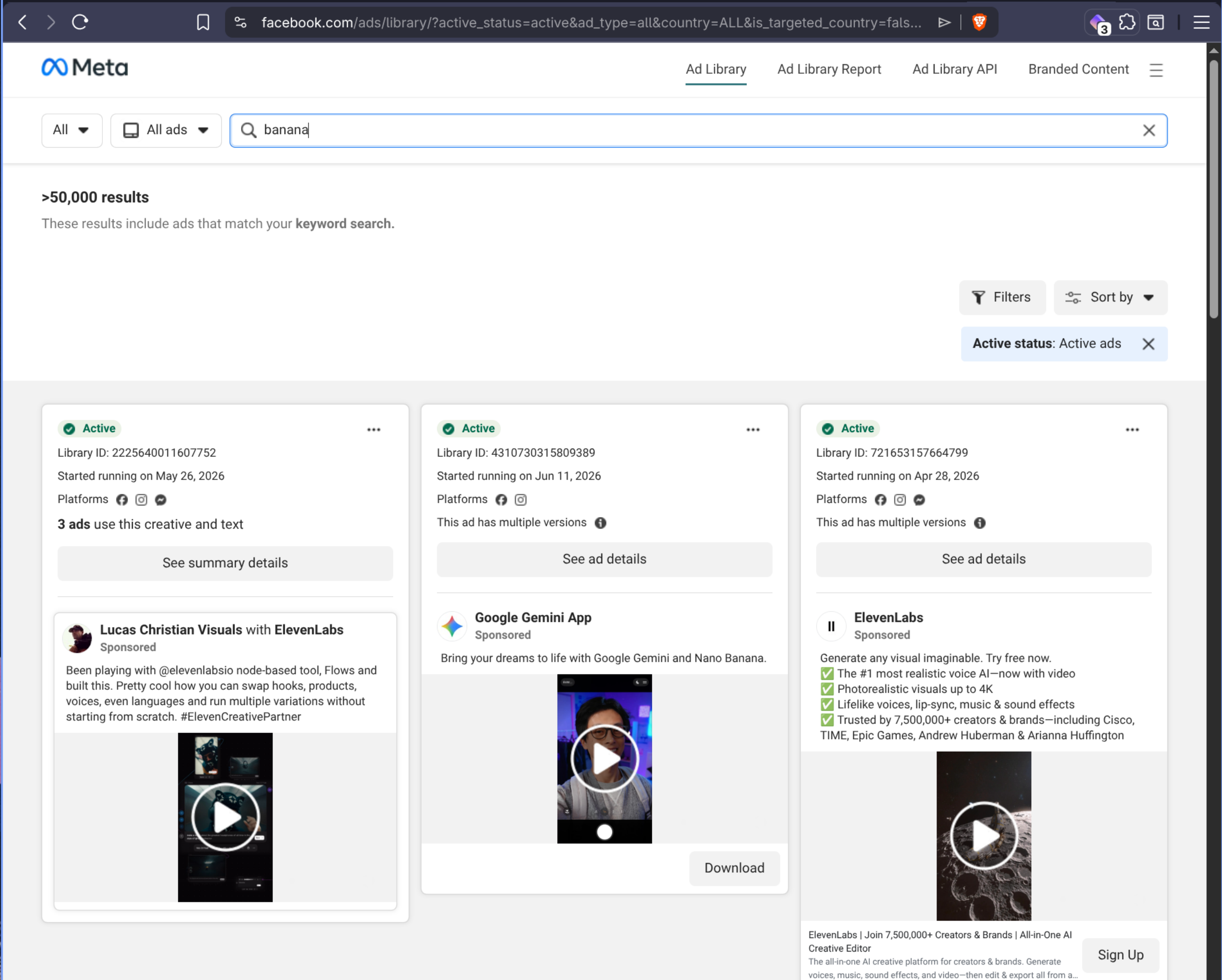
Task: Click the Active badge on ElevenLabs ad
Action: pos(847,429)
